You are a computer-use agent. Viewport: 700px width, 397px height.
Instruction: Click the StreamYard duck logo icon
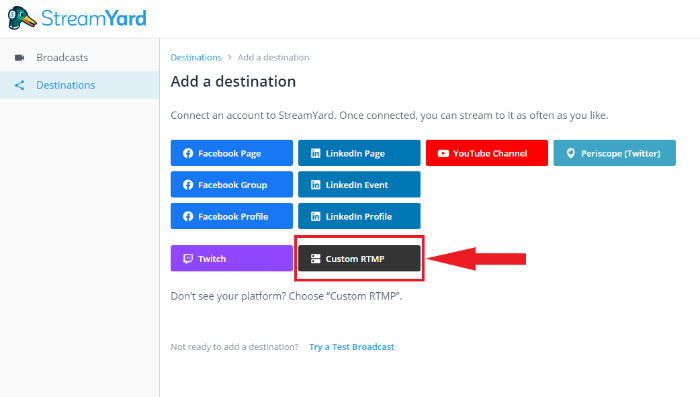pyautogui.click(x=21, y=18)
